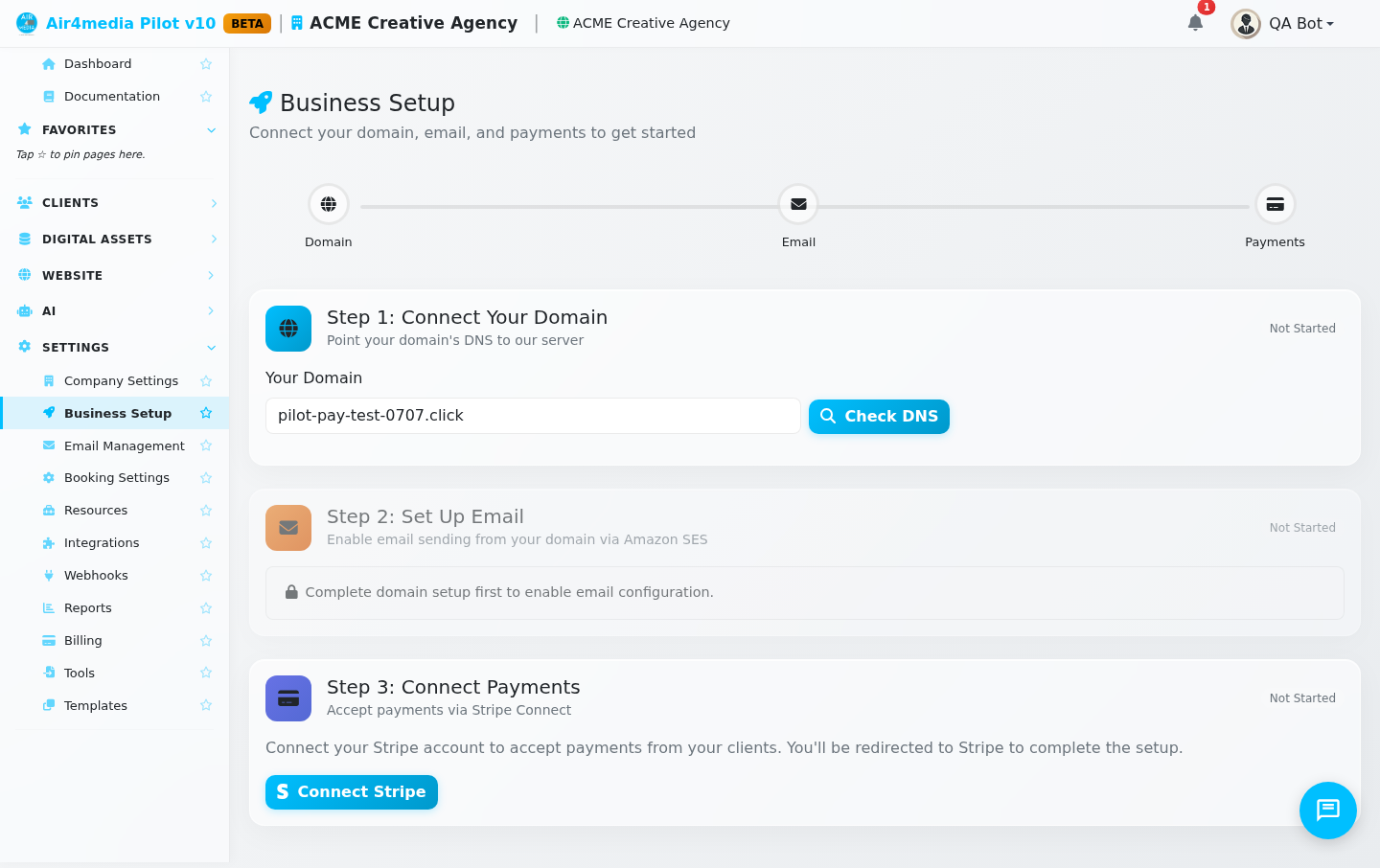Open the Dashboard page
1380x868 pixels.
pyautogui.click(x=98, y=64)
